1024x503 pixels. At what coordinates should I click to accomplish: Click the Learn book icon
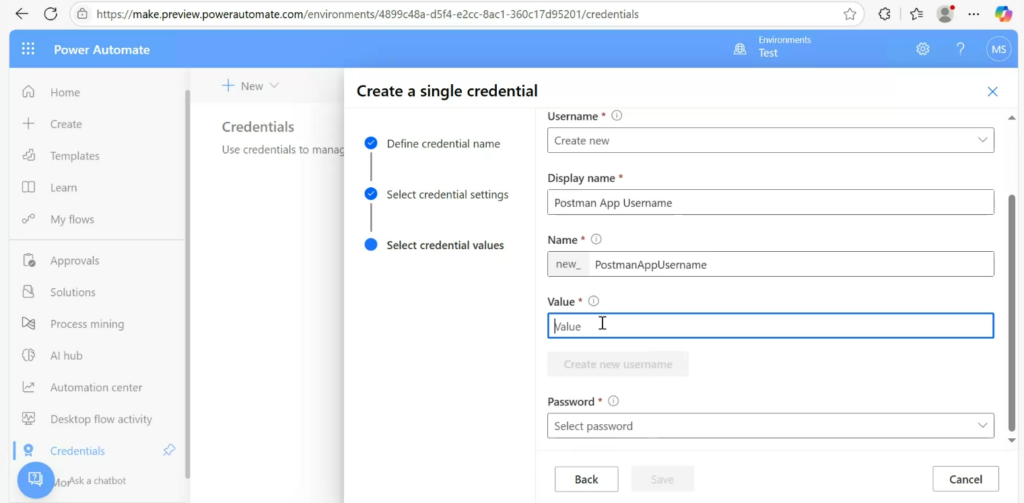point(28,187)
